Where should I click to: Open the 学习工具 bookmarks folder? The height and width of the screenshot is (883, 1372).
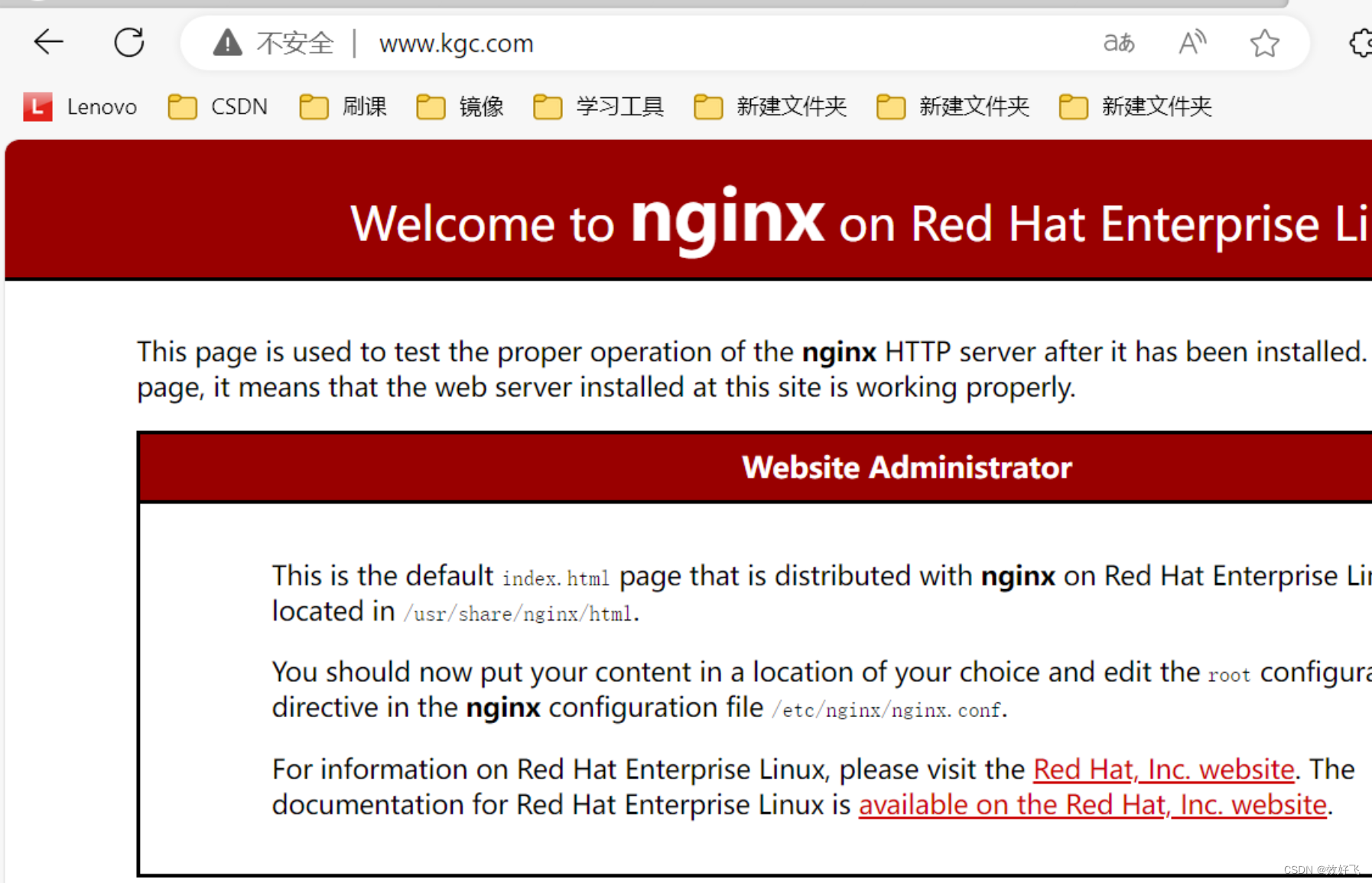tap(599, 106)
